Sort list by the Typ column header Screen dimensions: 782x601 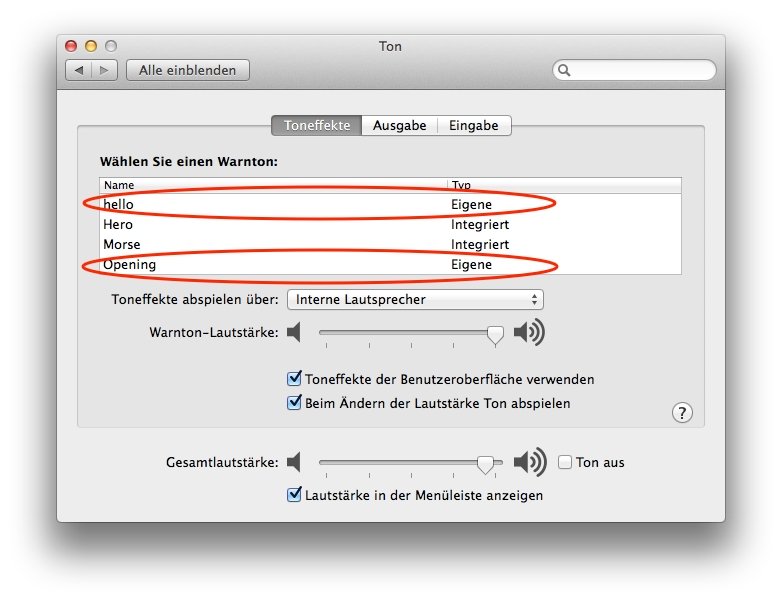pyautogui.click(x=564, y=186)
